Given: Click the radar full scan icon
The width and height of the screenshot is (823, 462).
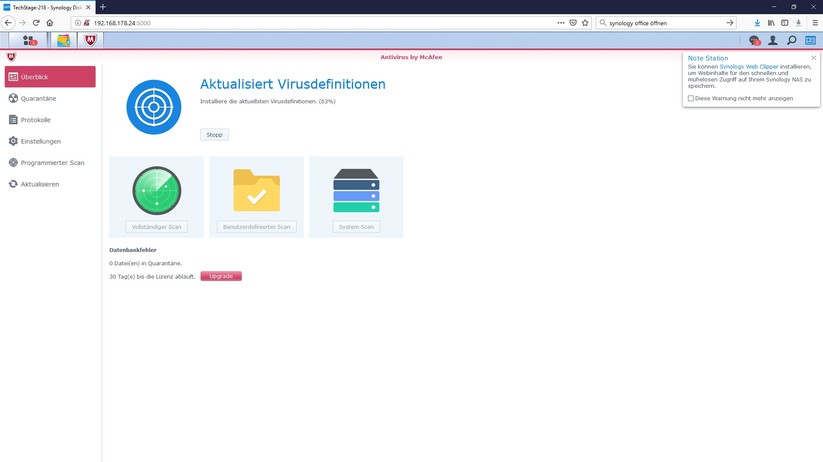Looking at the screenshot, I should [157, 190].
